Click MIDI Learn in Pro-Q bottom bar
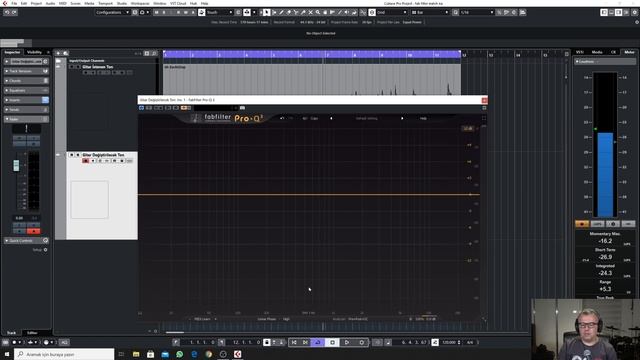The height and width of the screenshot is (360, 640). pyautogui.click(x=202, y=319)
